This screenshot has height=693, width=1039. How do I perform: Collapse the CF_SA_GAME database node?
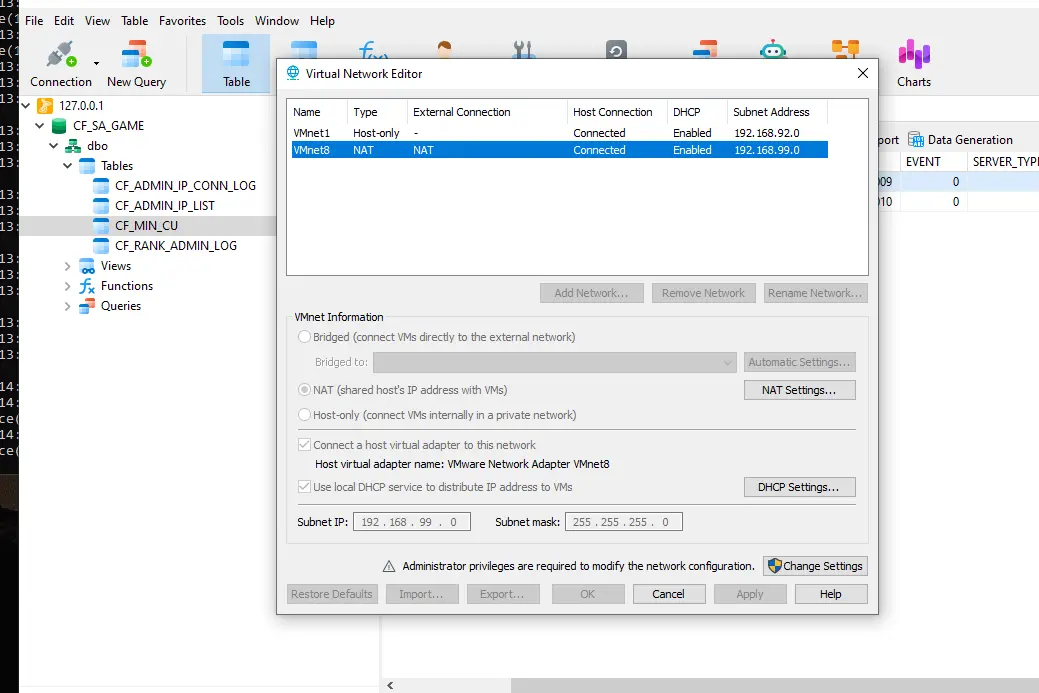[40, 125]
